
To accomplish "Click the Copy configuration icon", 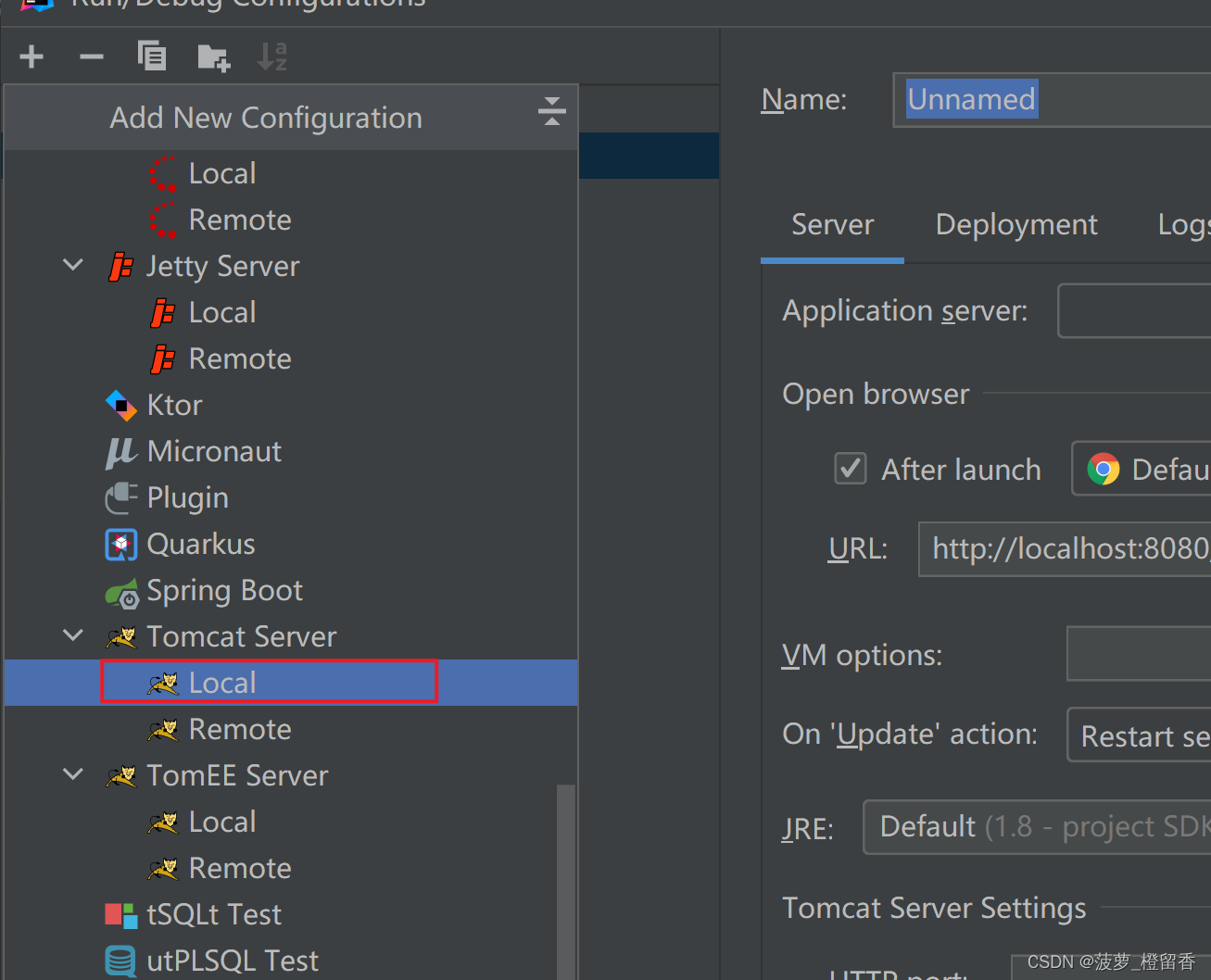I will [152, 57].
